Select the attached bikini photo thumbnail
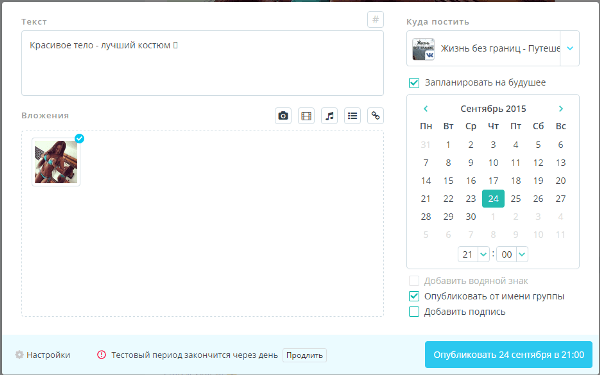Viewport: 600px width, 375px height. coord(56,162)
